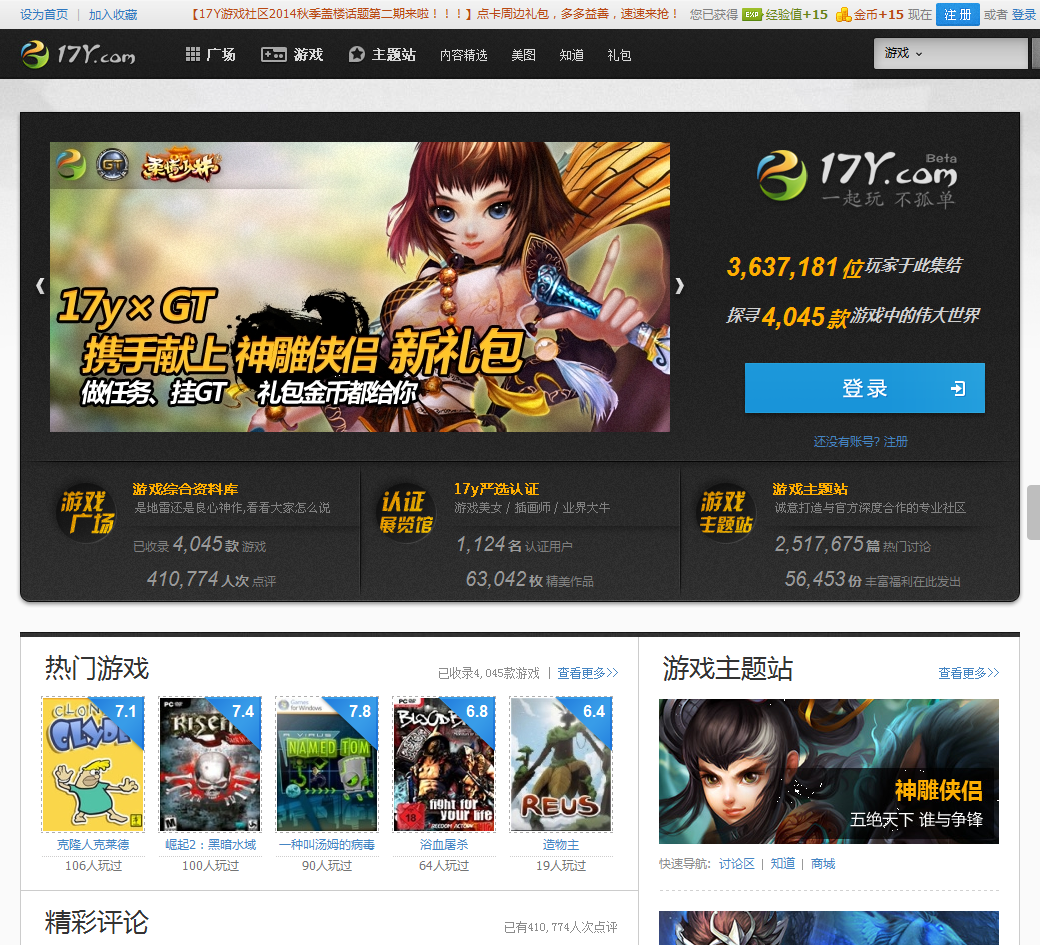Open the 礼包 nav item

point(619,55)
